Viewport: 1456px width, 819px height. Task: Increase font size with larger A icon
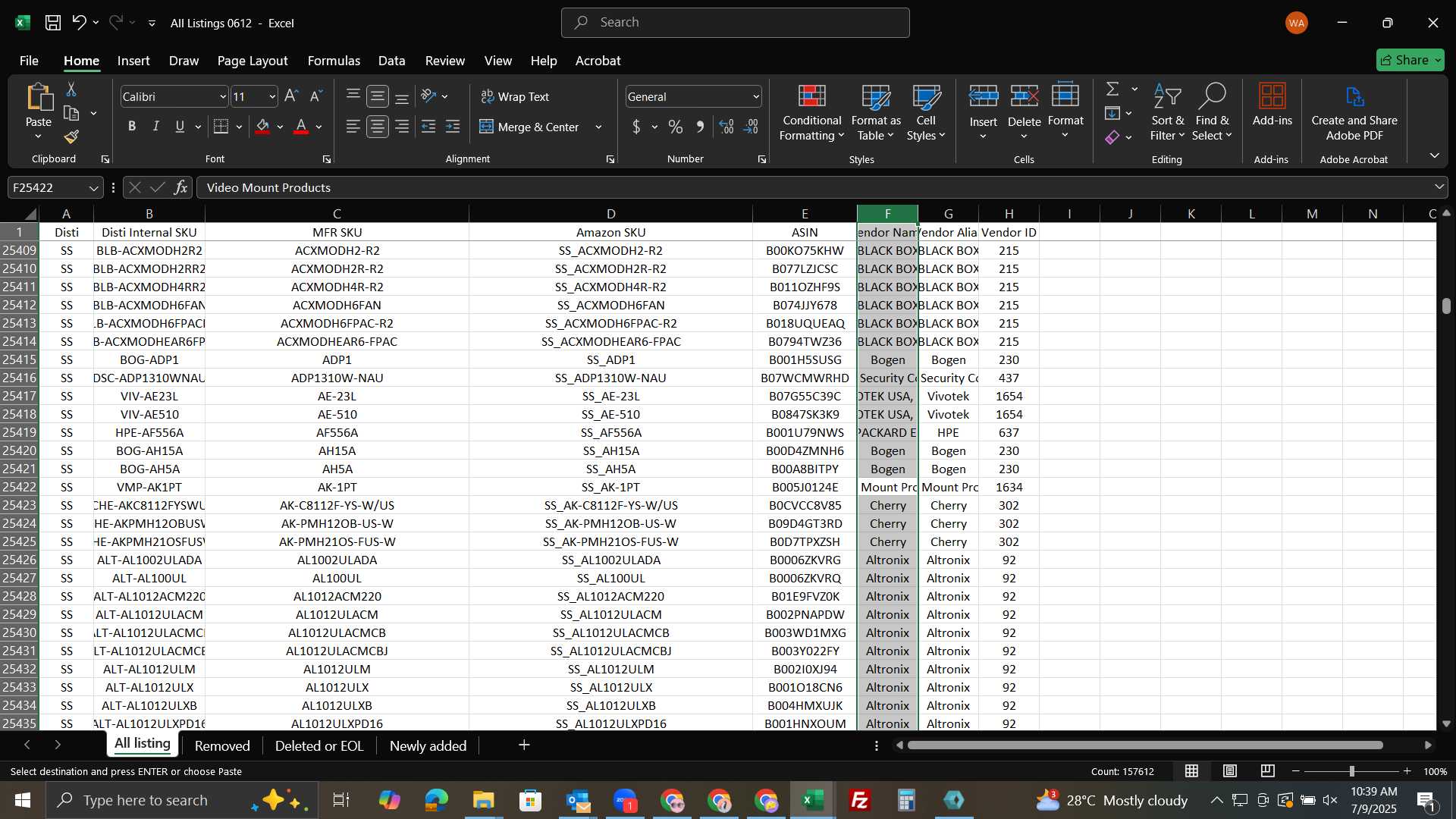pos(291,96)
